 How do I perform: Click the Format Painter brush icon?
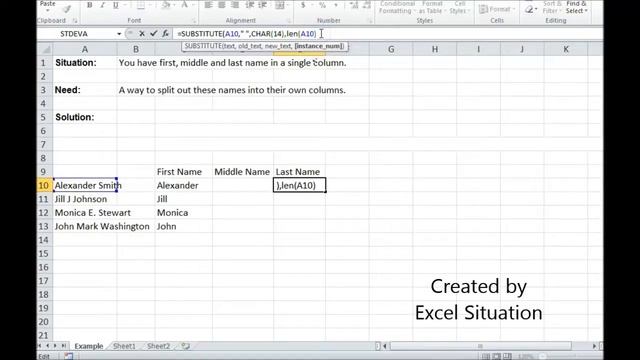(67, 9)
